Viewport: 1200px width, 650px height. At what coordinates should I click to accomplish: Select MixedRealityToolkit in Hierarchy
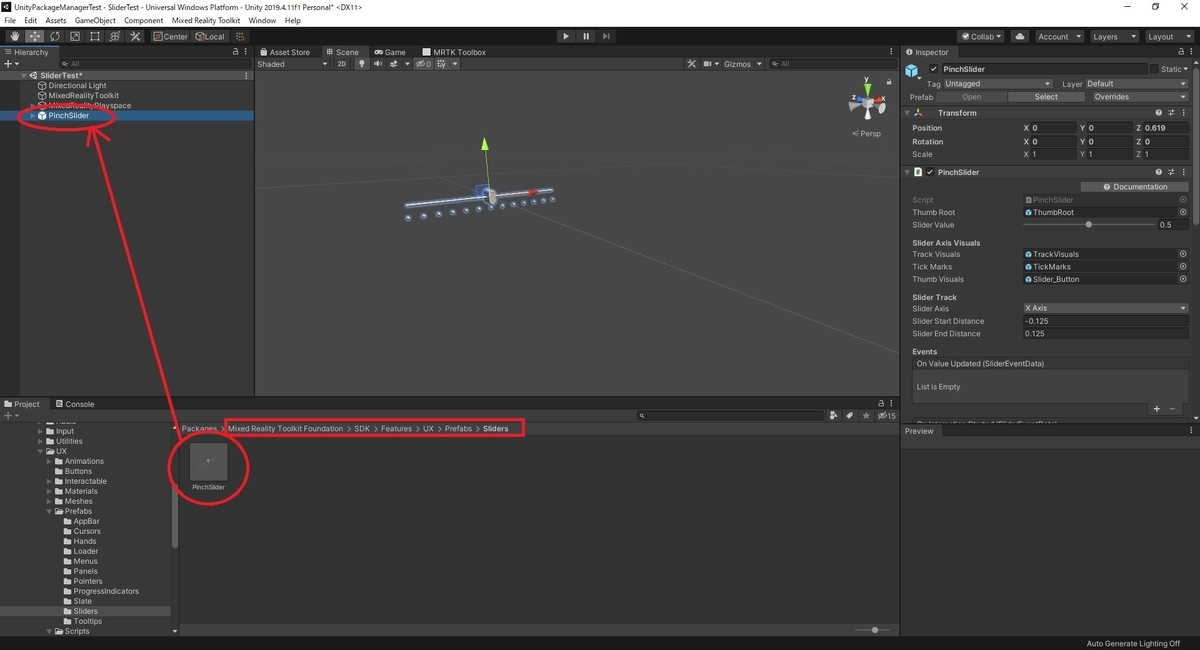tap(83, 96)
